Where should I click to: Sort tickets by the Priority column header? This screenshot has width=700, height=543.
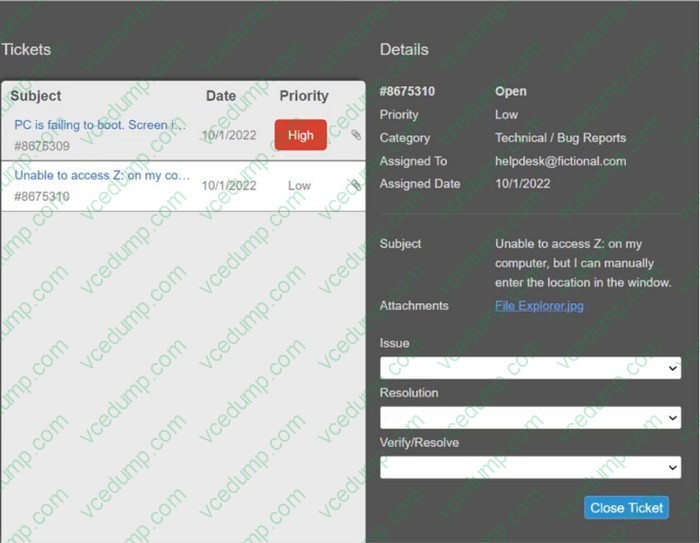(x=304, y=96)
